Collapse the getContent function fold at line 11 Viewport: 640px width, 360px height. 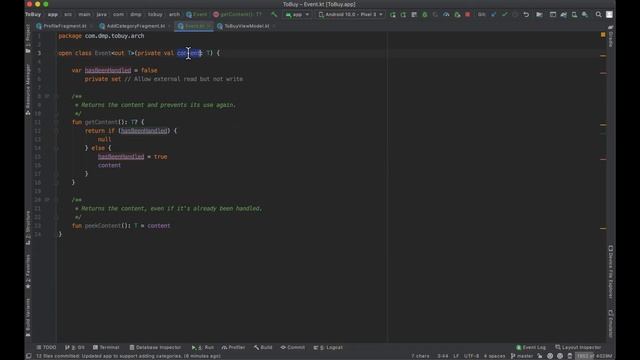coord(56,122)
